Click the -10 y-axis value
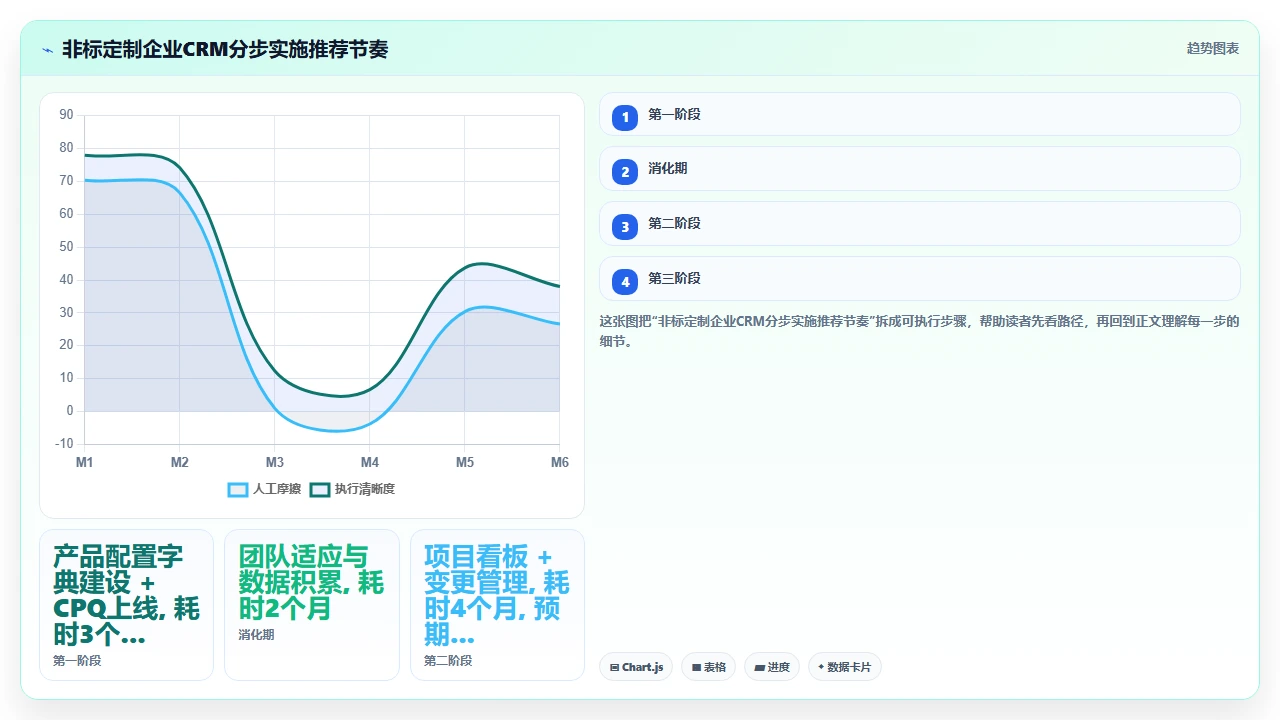The image size is (1280, 720). coord(64,444)
